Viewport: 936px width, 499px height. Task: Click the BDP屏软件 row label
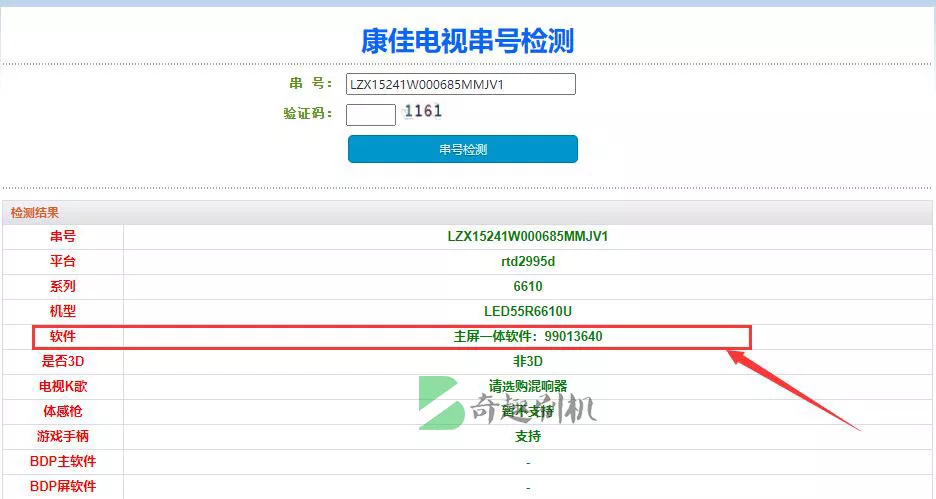point(63,486)
